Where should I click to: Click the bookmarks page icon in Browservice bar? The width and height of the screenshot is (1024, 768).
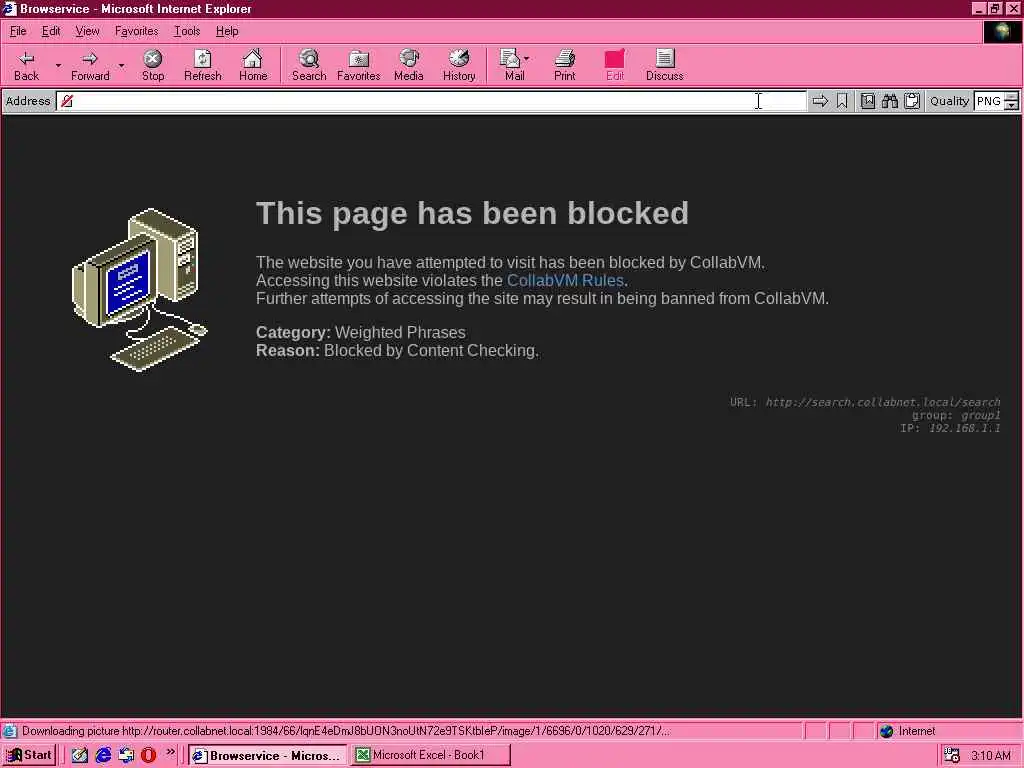pyautogui.click(x=867, y=101)
